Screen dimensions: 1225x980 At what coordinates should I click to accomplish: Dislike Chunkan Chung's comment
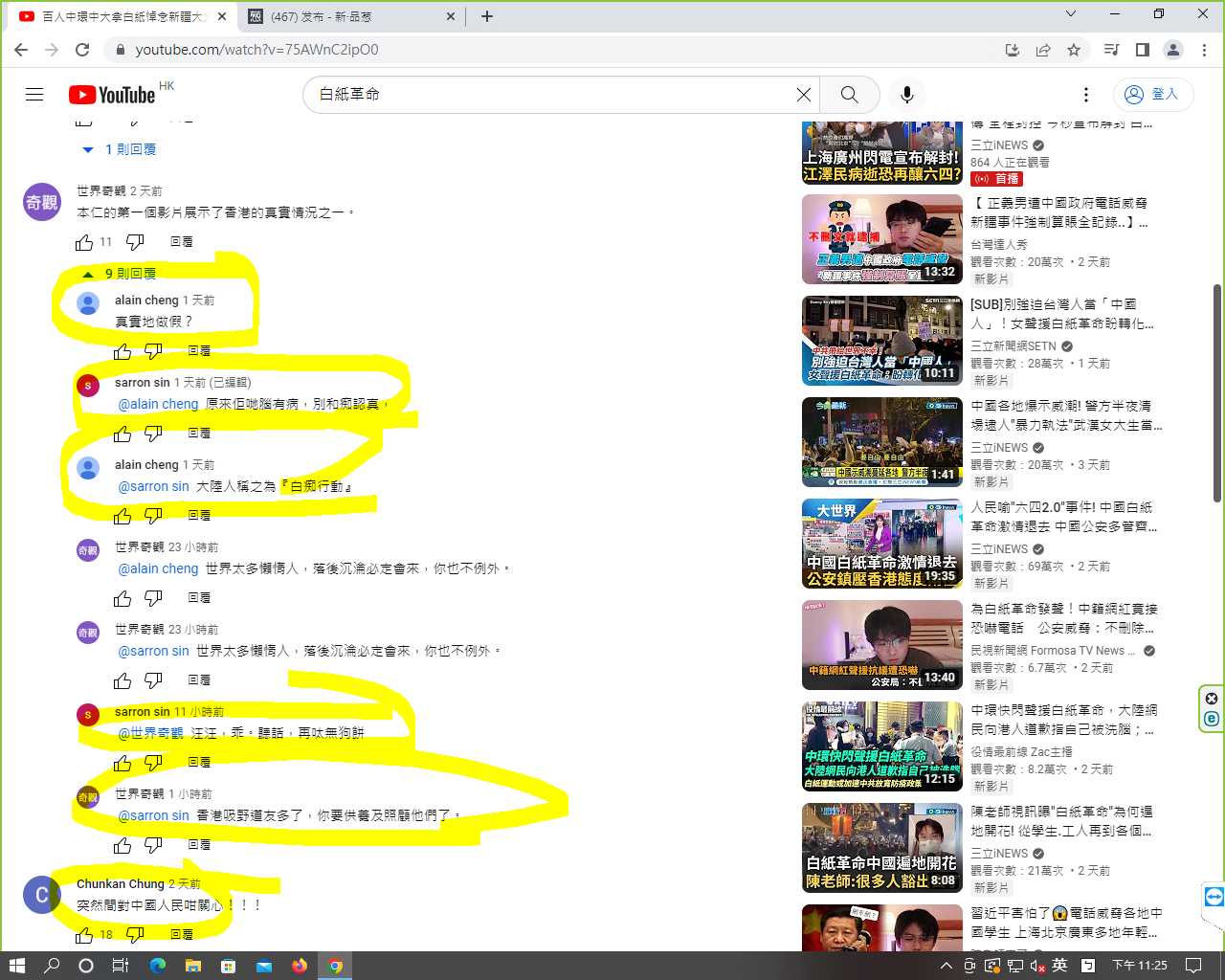pos(135,935)
